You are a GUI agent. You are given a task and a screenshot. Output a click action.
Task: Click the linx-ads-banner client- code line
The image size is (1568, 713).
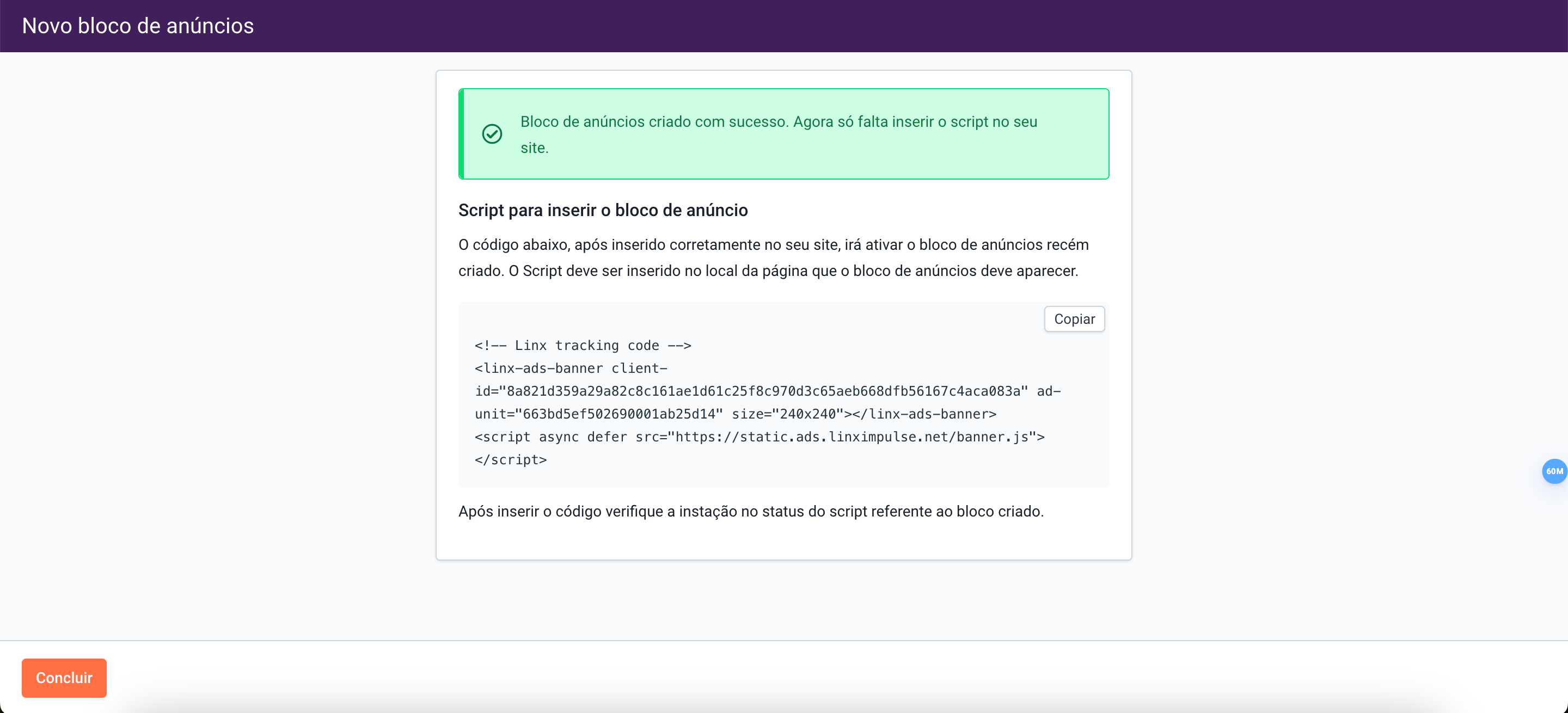(571, 368)
